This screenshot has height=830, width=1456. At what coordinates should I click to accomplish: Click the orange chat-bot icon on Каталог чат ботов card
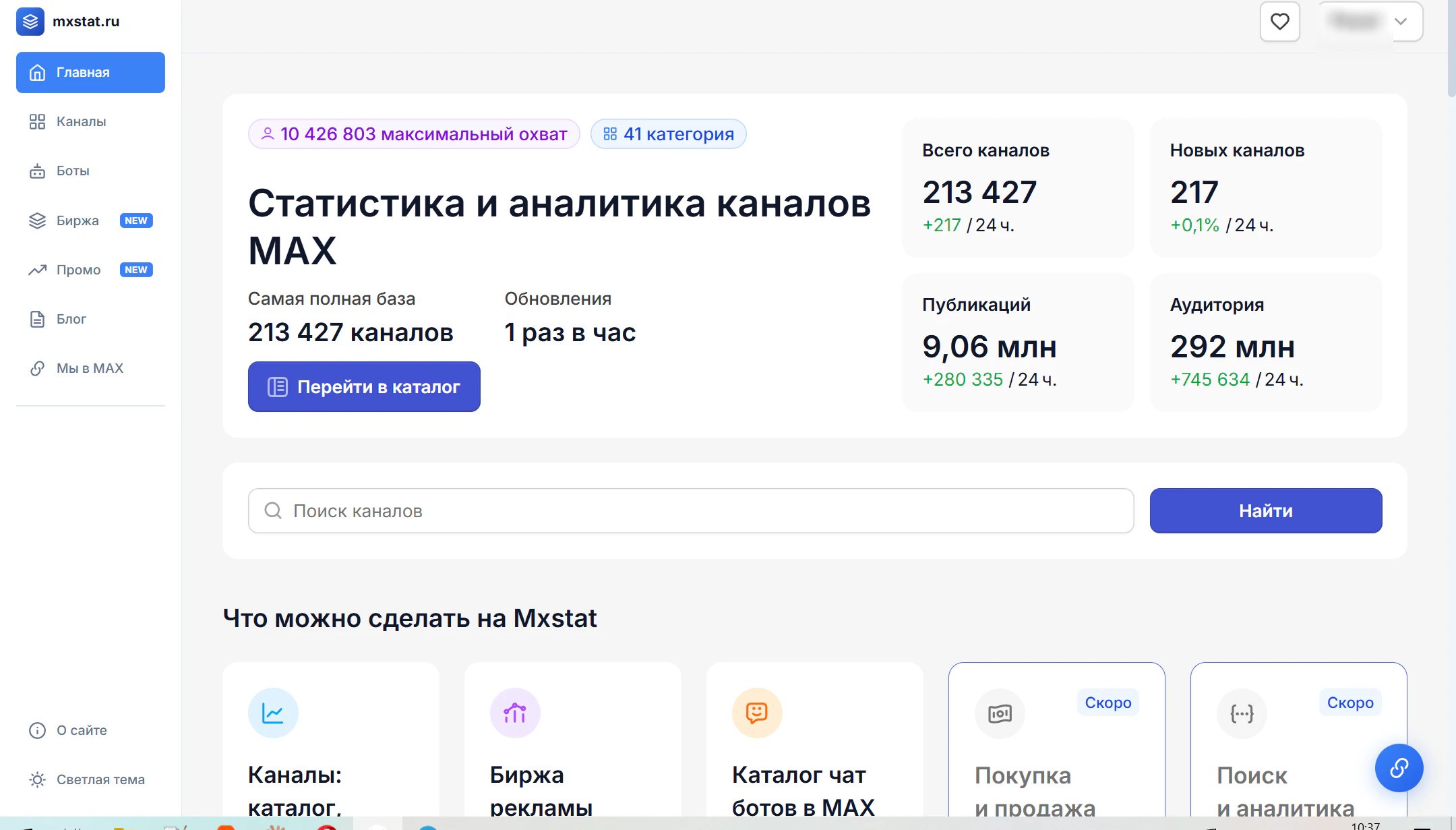click(757, 713)
